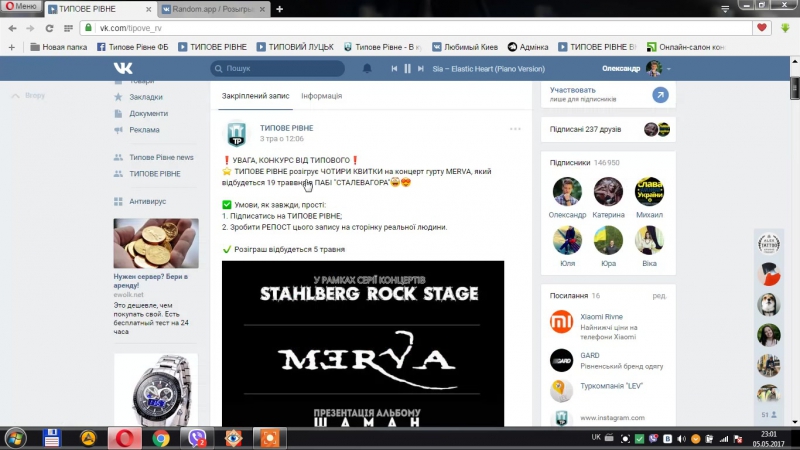Open subscriber Юра's avatar
The height and width of the screenshot is (450, 800).
click(608, 240)
